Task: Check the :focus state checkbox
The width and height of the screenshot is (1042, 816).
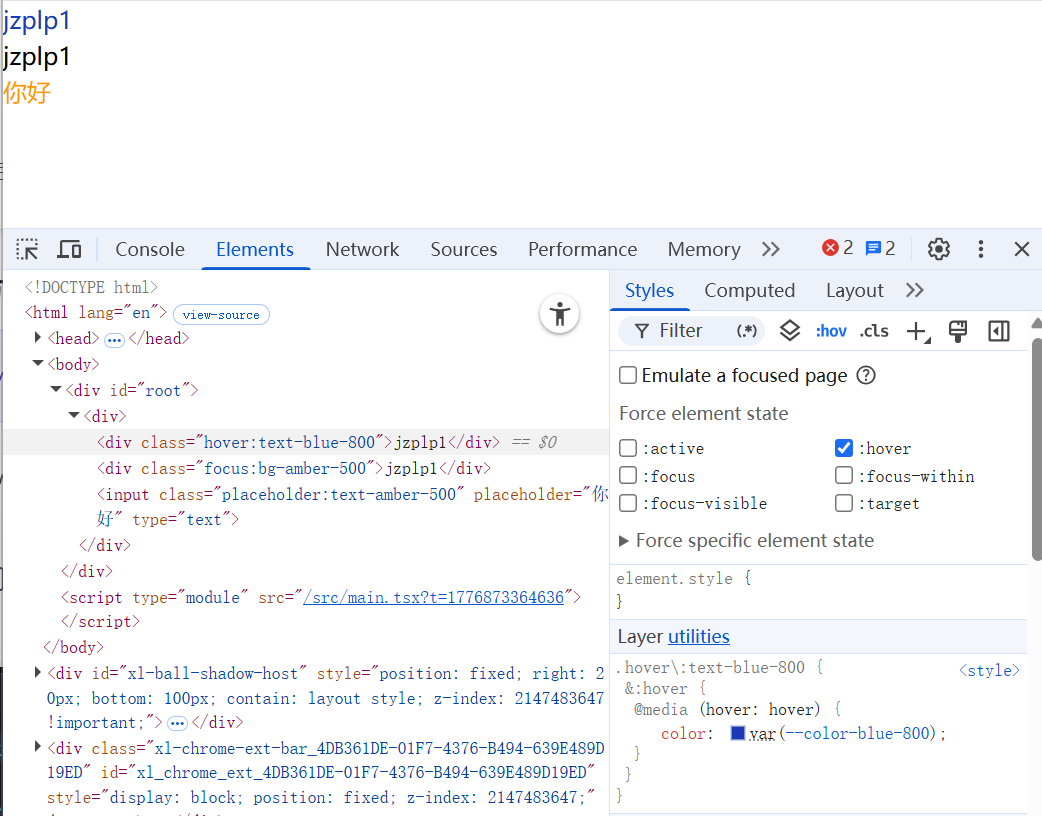Action: [628, 475]
